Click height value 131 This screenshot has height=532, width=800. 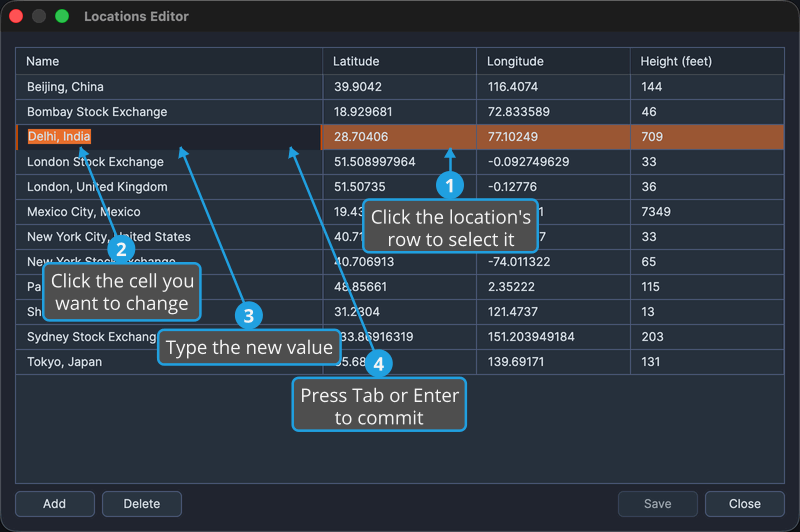pos(651,362)
